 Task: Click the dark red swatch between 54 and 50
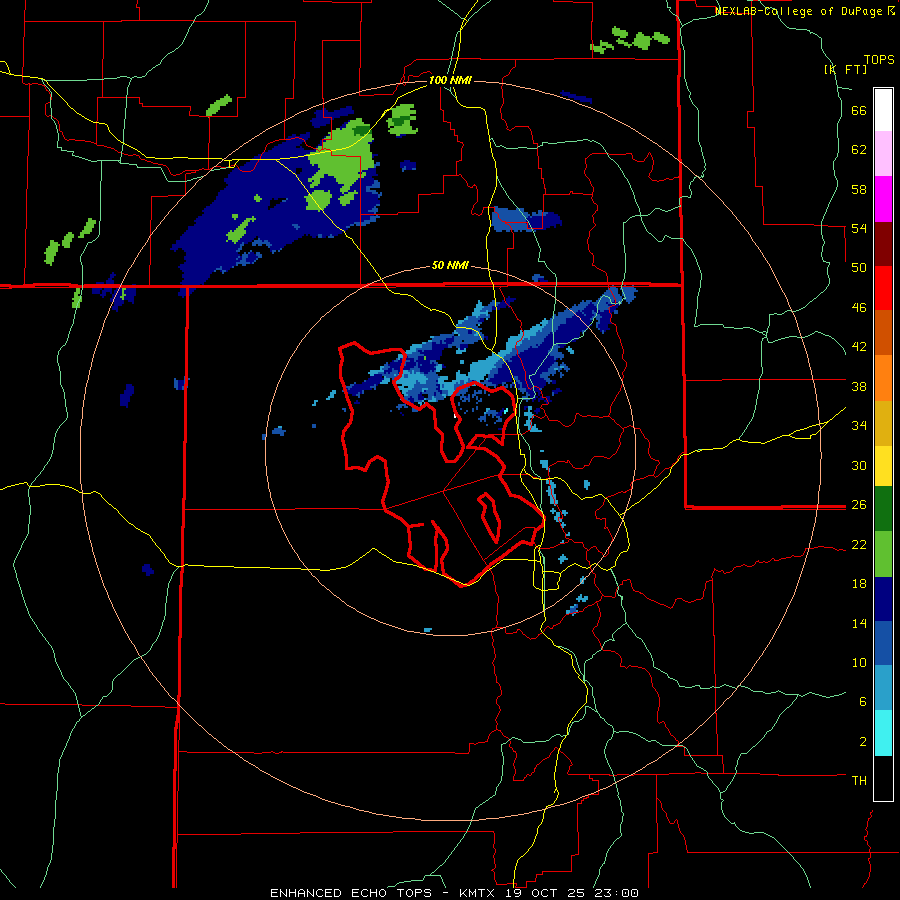883,243
